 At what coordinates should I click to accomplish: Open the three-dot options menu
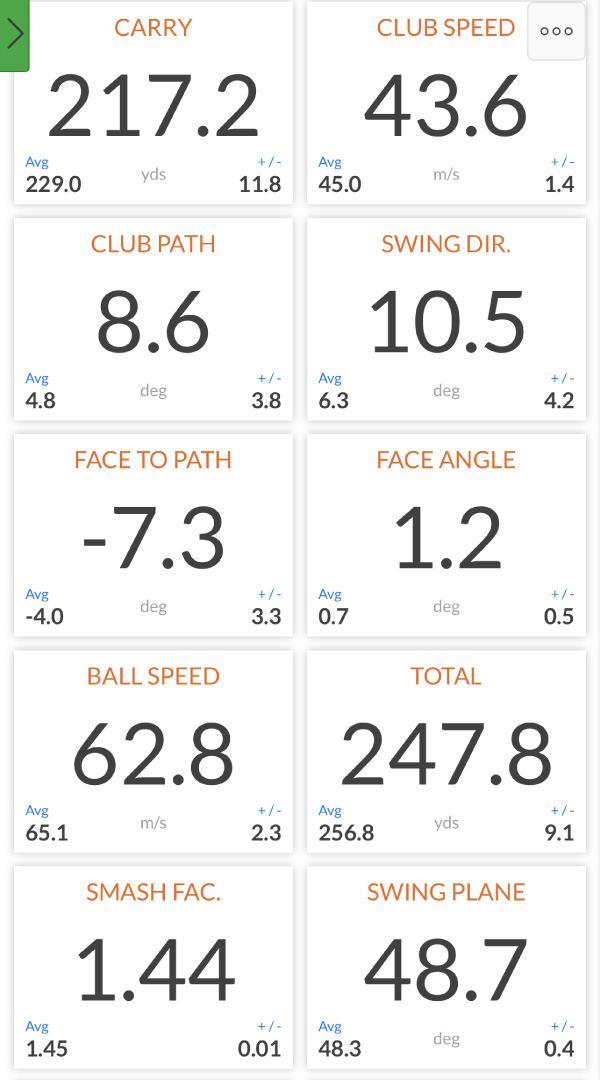556,31
